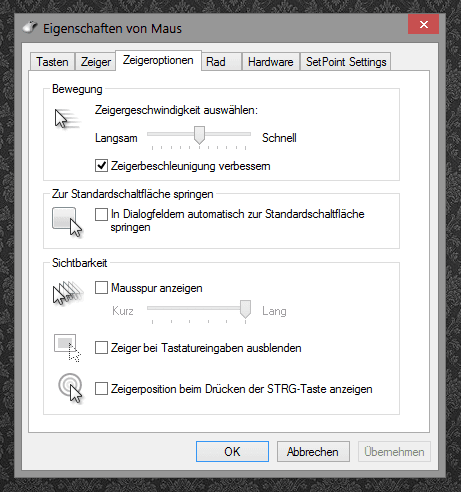Click the mouse trail cursors icon
This screenshot has height=492, width=461.
[68, 293]
